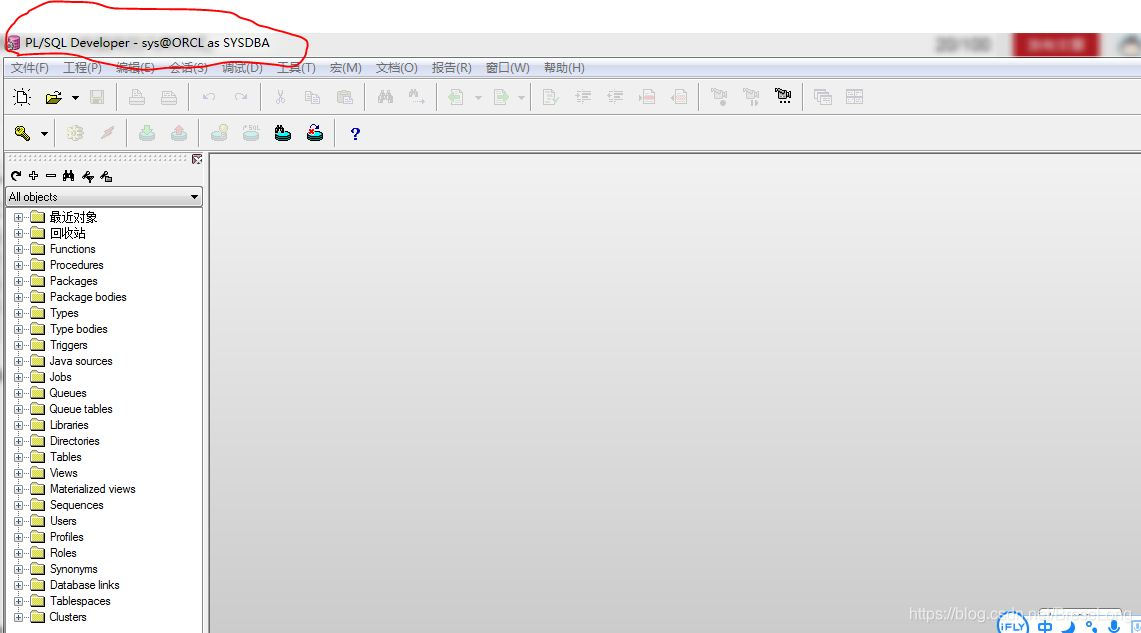Click the New file icon
The width and height of the screenshot is (1141, 633).
[23, 97]
